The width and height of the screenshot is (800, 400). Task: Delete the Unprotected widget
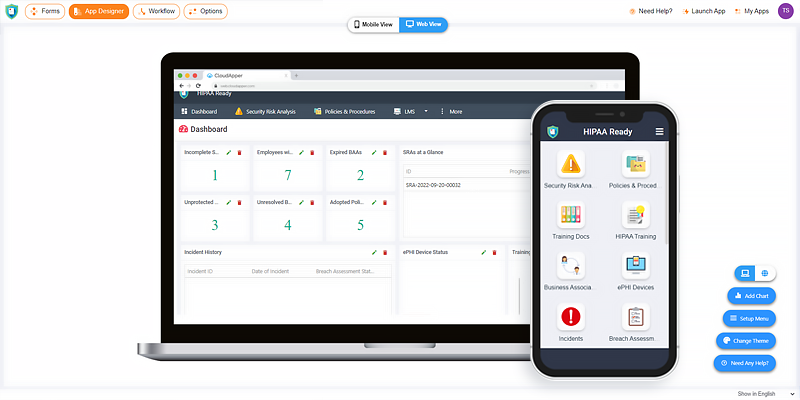pos(239,203)
